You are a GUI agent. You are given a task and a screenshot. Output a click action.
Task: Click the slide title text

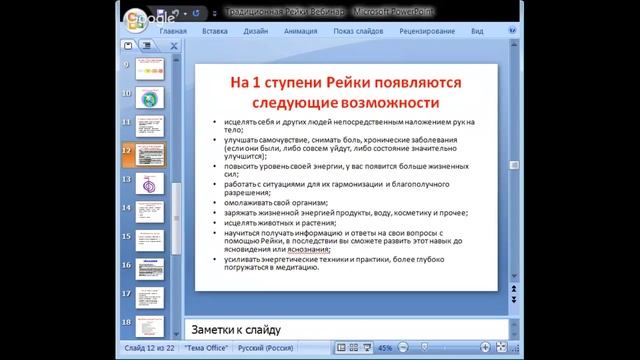pyautogui.click(x=346, y=92)
